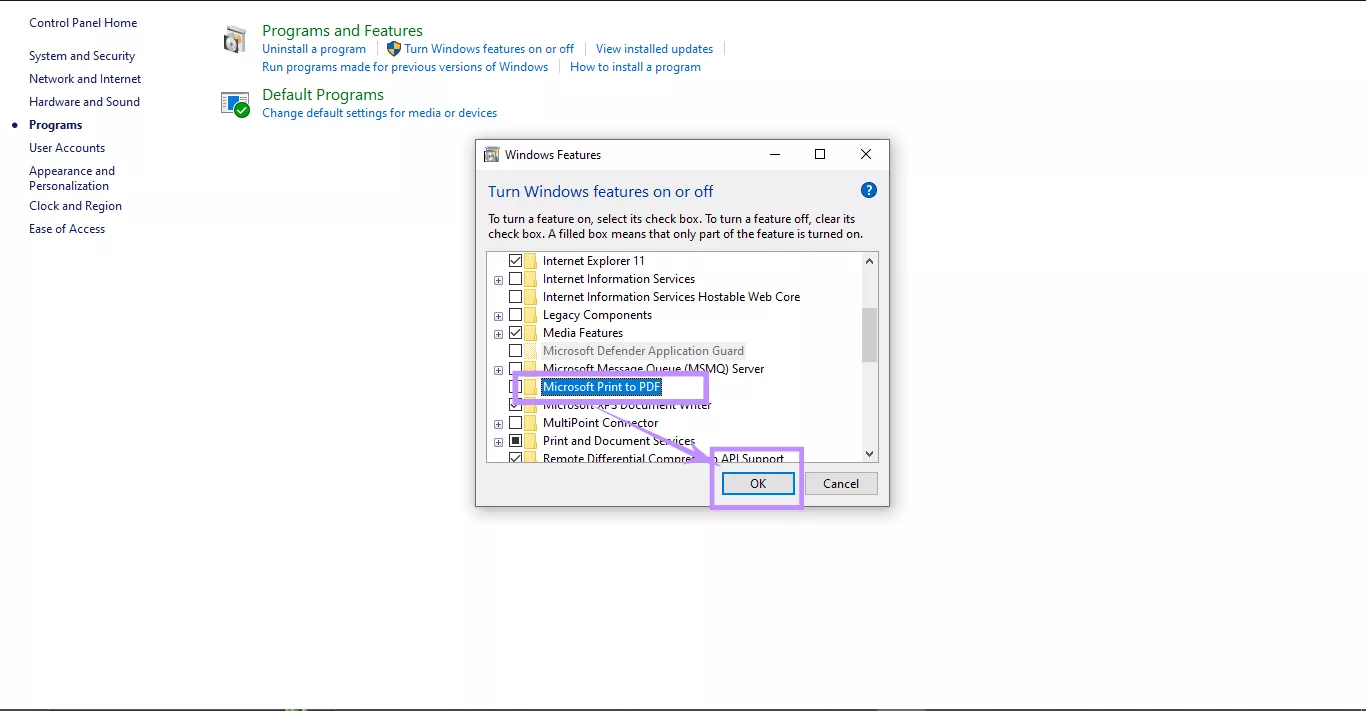This screenshot has width=1366, height=711.
Task: Select Legacy Components list item text
Action: point(597,315)
